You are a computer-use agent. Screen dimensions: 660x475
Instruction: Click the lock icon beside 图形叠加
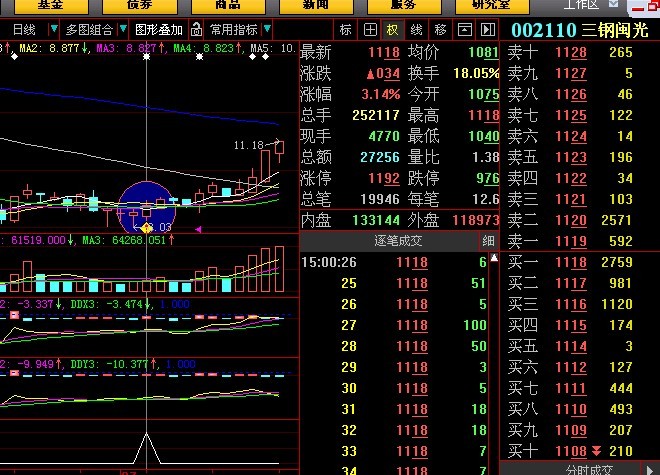click(x=197, y=29)
